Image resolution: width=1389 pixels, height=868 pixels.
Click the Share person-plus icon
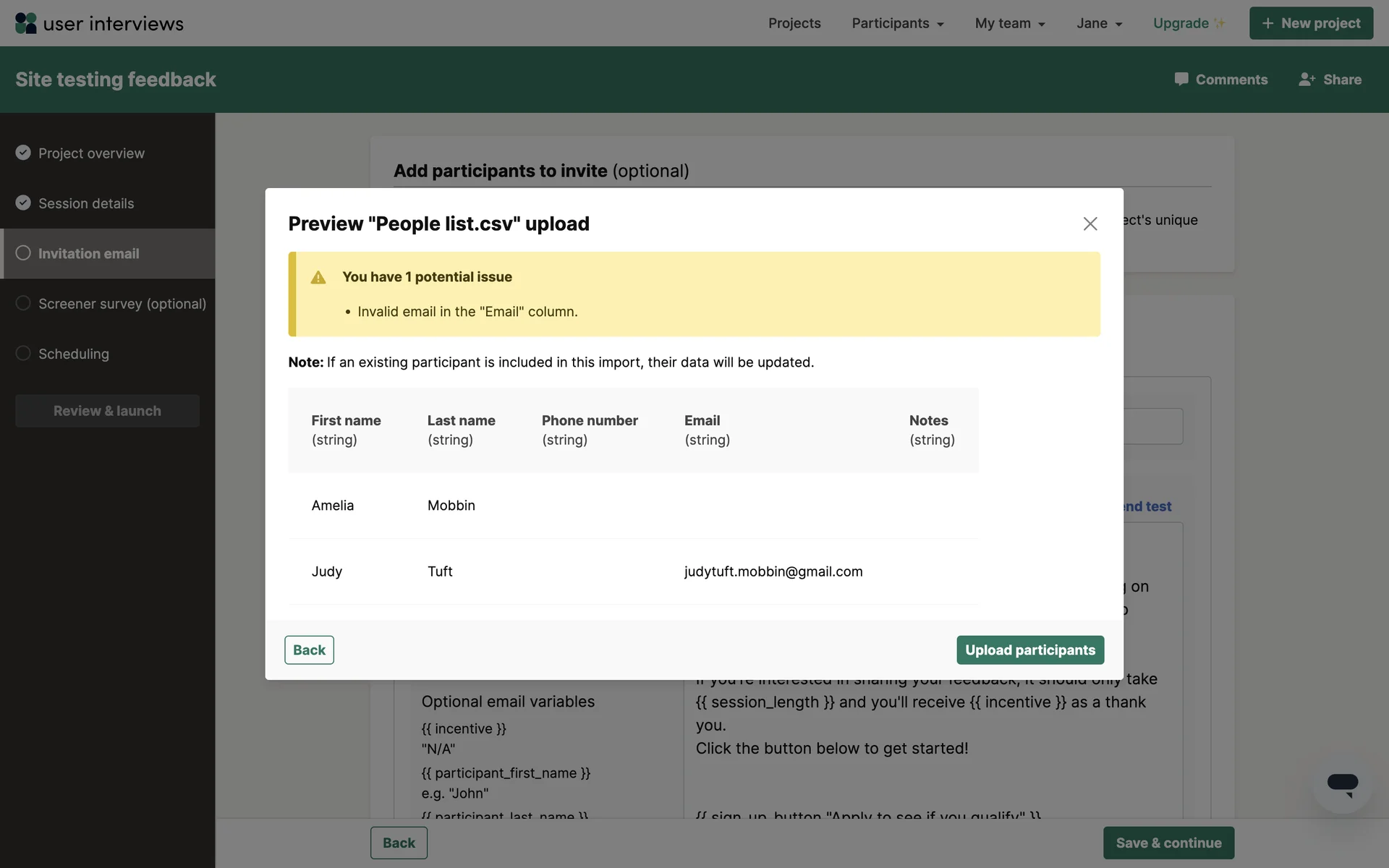(1307, 80)
